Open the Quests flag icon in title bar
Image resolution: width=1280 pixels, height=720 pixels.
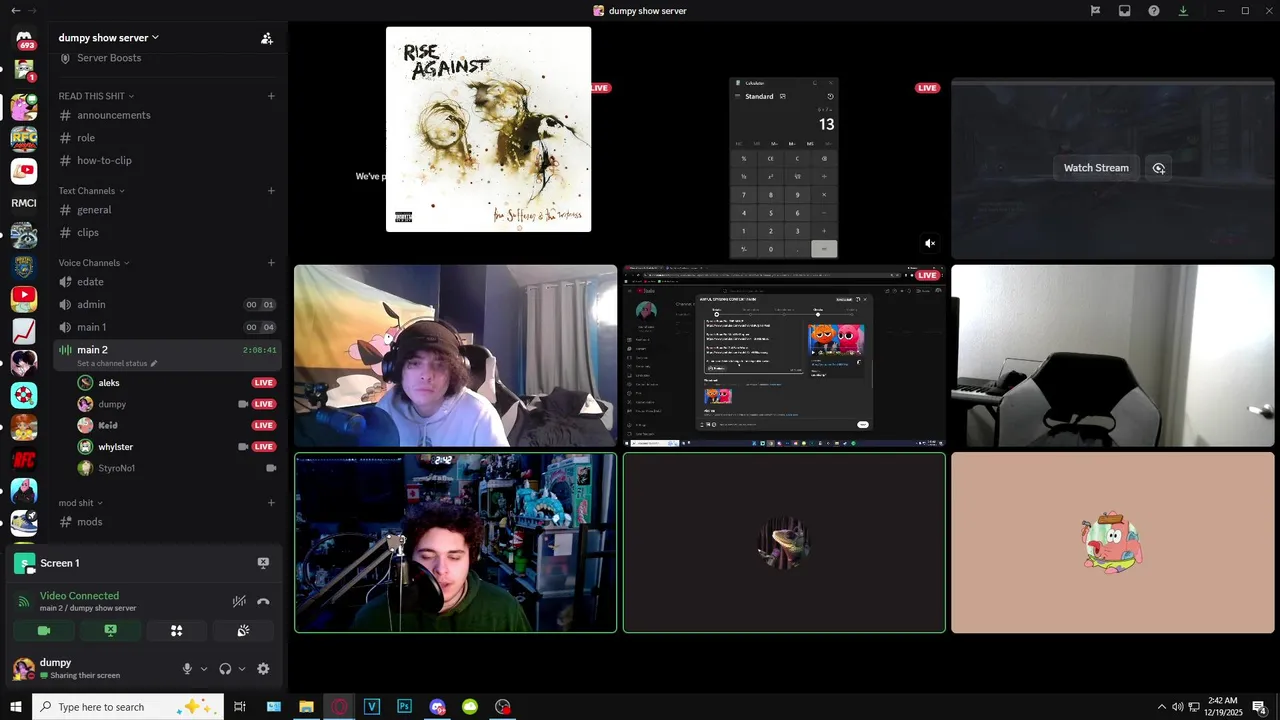pyautogui.click(x=1095, y=11)
